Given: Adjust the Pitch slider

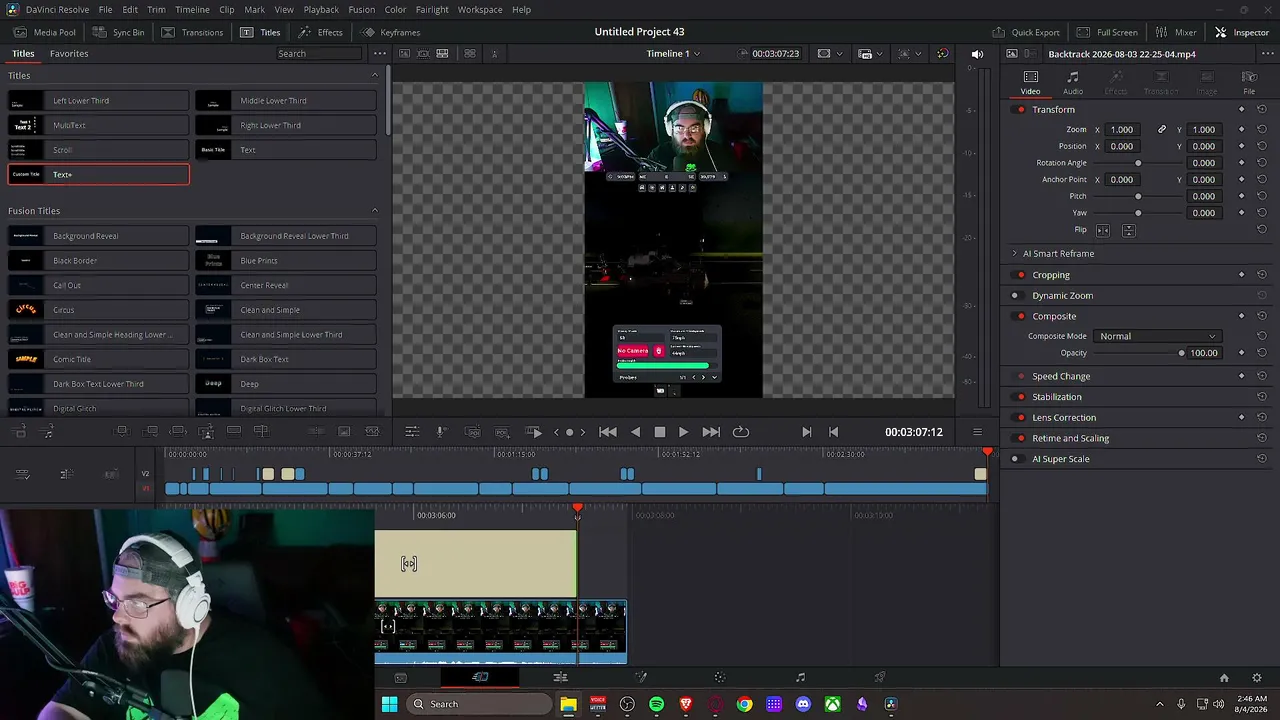Looking at the screenshot, I should point(1138,196).
